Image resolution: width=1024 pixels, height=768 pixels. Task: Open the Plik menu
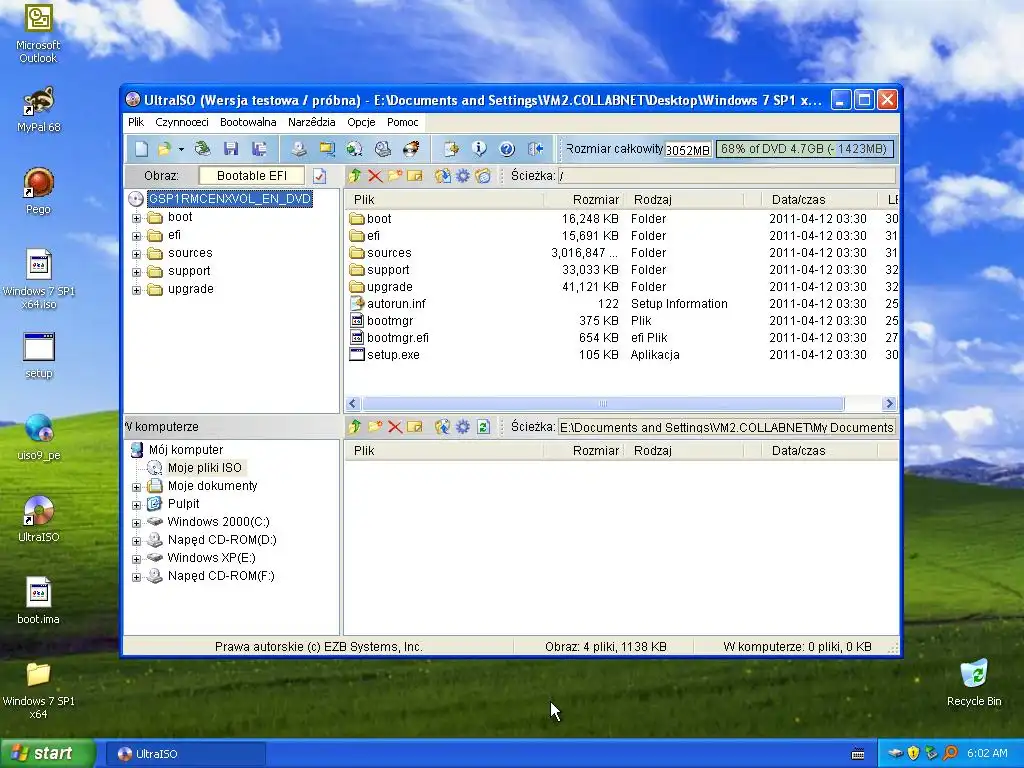136,122
